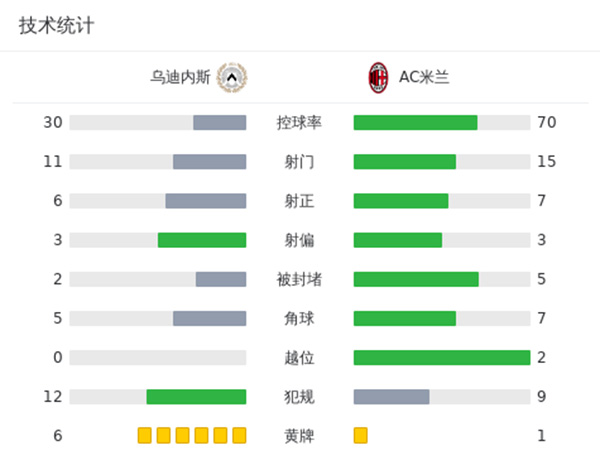The height and width of the screenshot is (455, 600).
Task: Select the 技术统计 section heading
Action: pos(57,26)
